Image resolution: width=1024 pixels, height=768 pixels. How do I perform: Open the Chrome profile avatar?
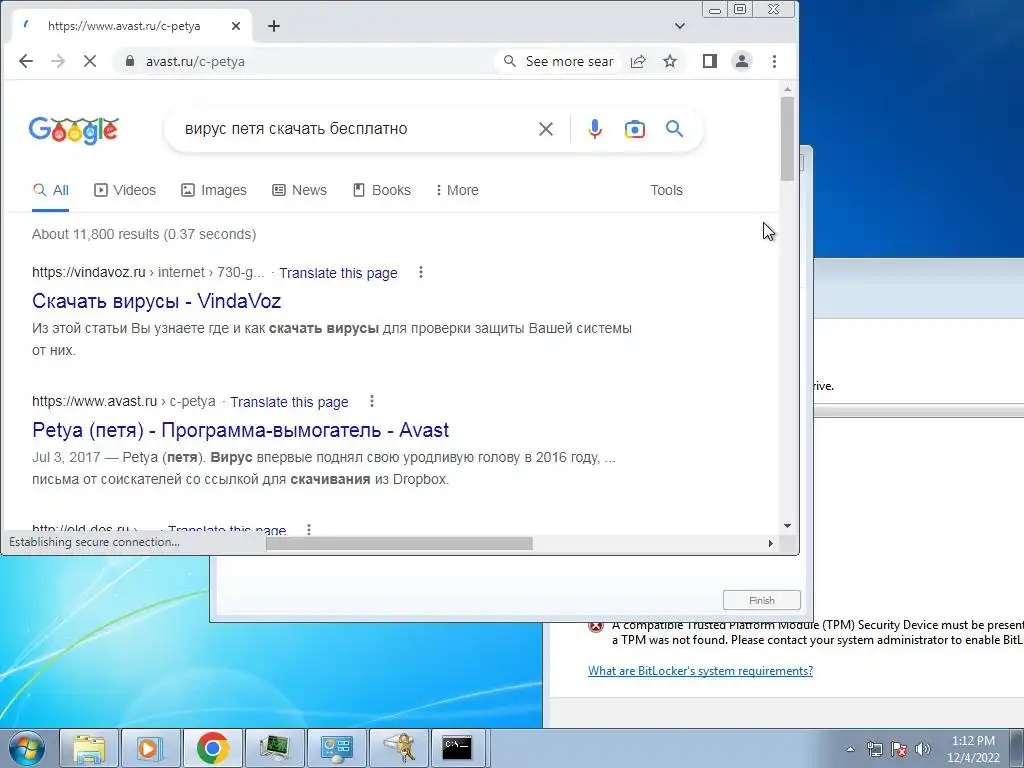pos(742,61)
